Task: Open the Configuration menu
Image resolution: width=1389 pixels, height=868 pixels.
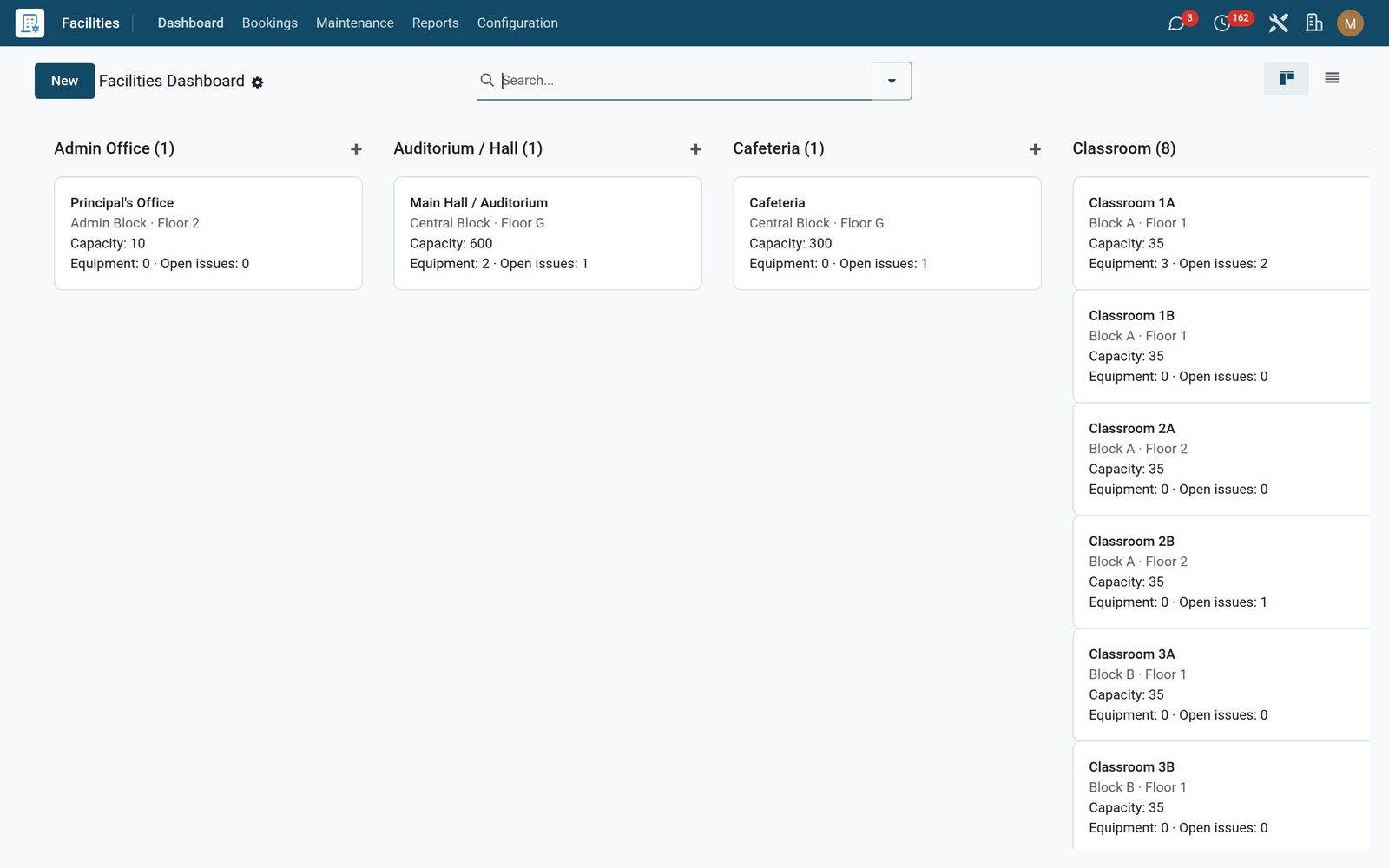Action: pos(517,23)
